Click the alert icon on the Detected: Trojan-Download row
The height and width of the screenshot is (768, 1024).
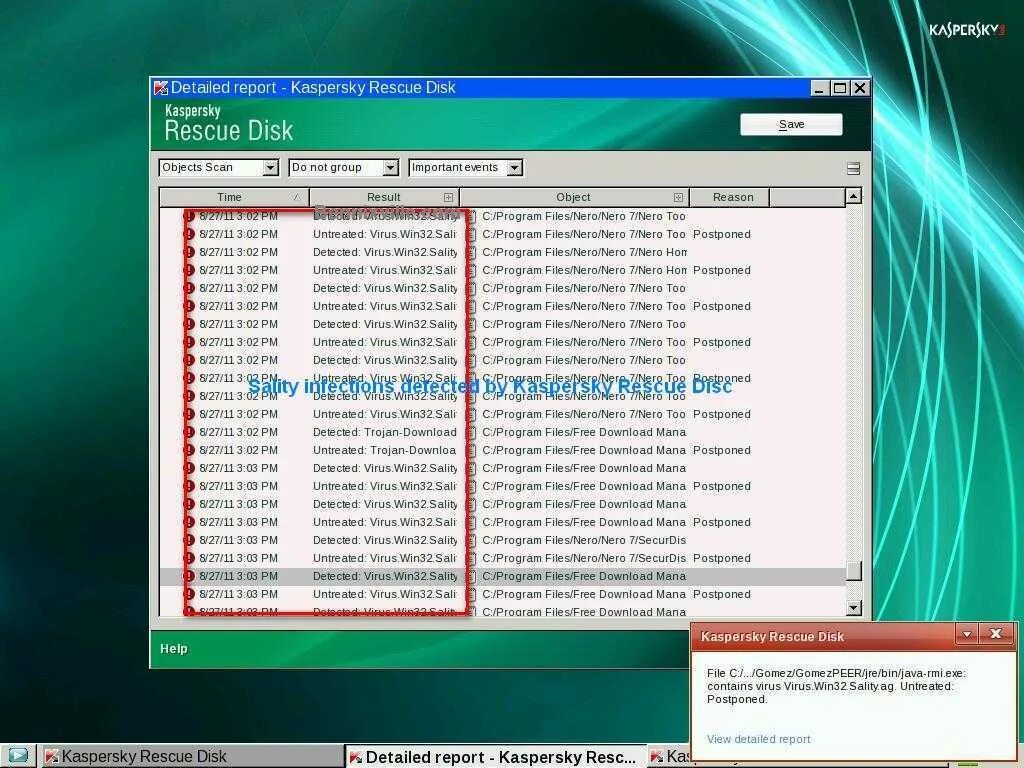pos(189,432)
